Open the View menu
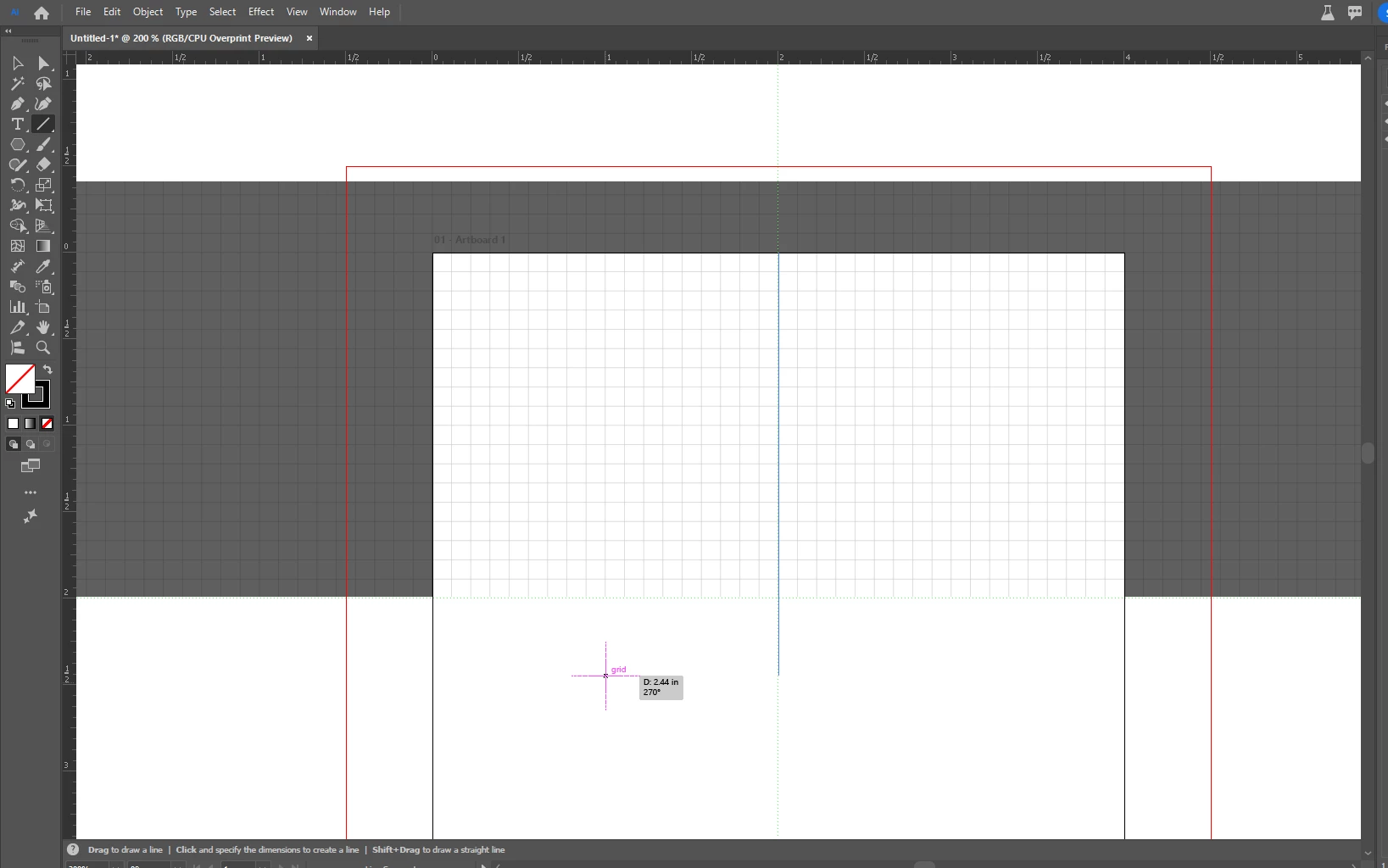Screen dimensions: 1388x868 (x=297, y=12)
